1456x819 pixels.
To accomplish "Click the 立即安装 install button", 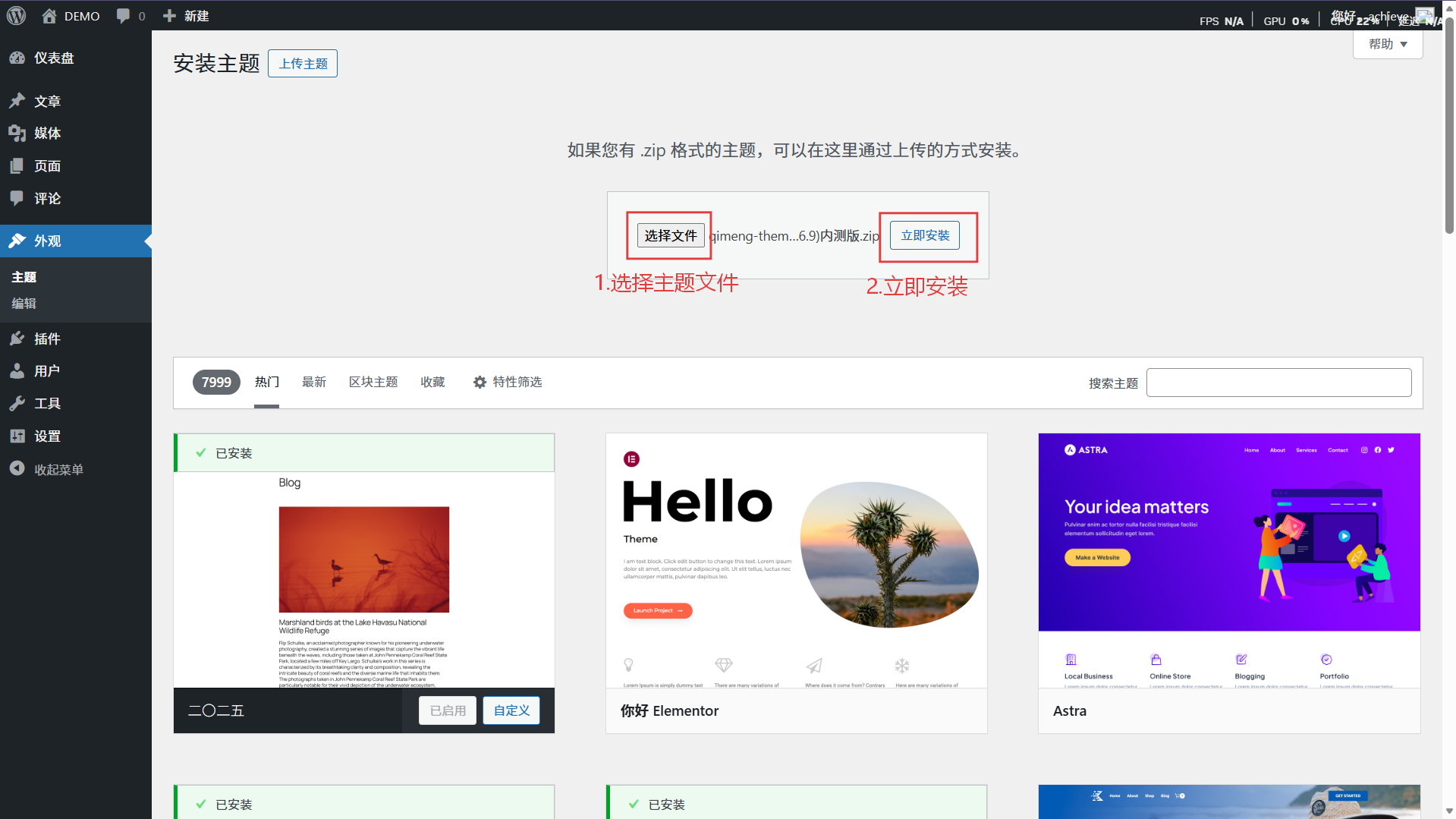I will coord(924,235).
